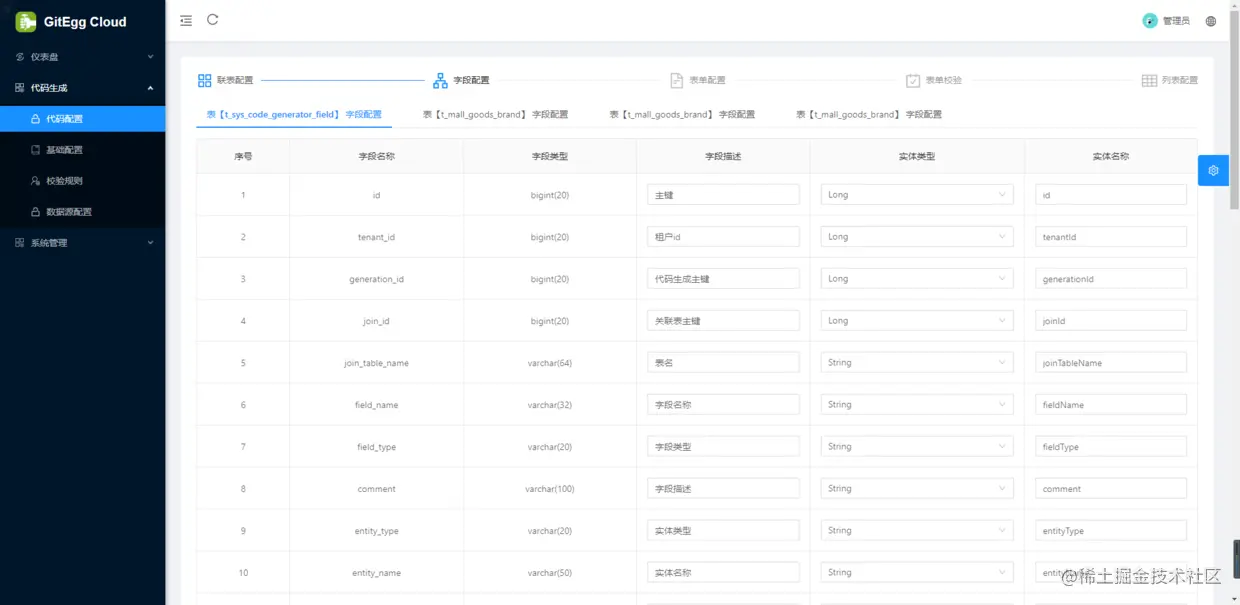Open the 列表配置 list config step icon
Viewport: 1240px width, 605px height.
[x=1149, y=79]
